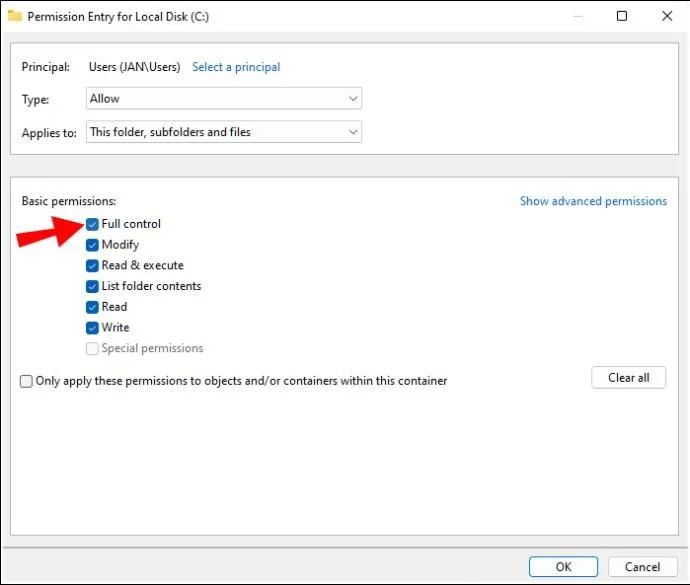
Task: Click the Applies to: label
Action: coord(49,132)
